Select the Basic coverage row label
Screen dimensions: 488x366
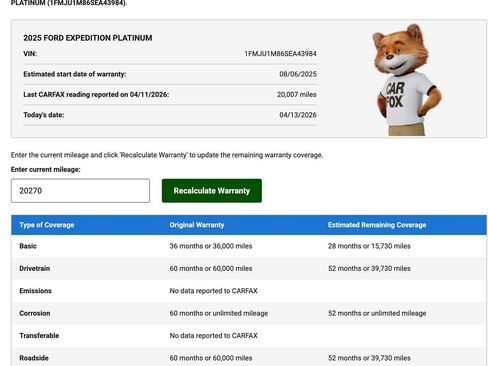coord(28,246)
